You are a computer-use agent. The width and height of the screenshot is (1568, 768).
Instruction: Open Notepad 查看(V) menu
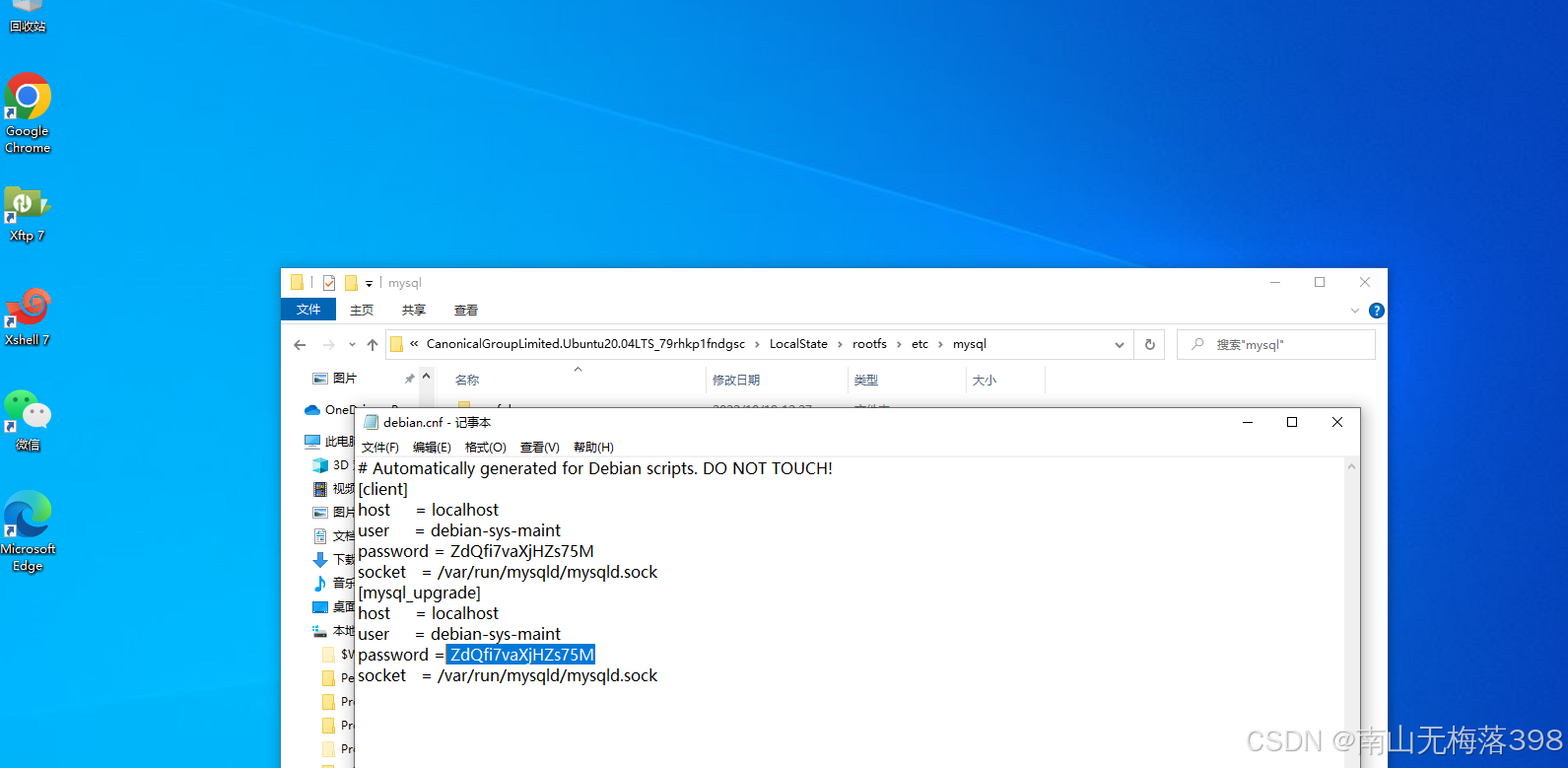point(540,448)
